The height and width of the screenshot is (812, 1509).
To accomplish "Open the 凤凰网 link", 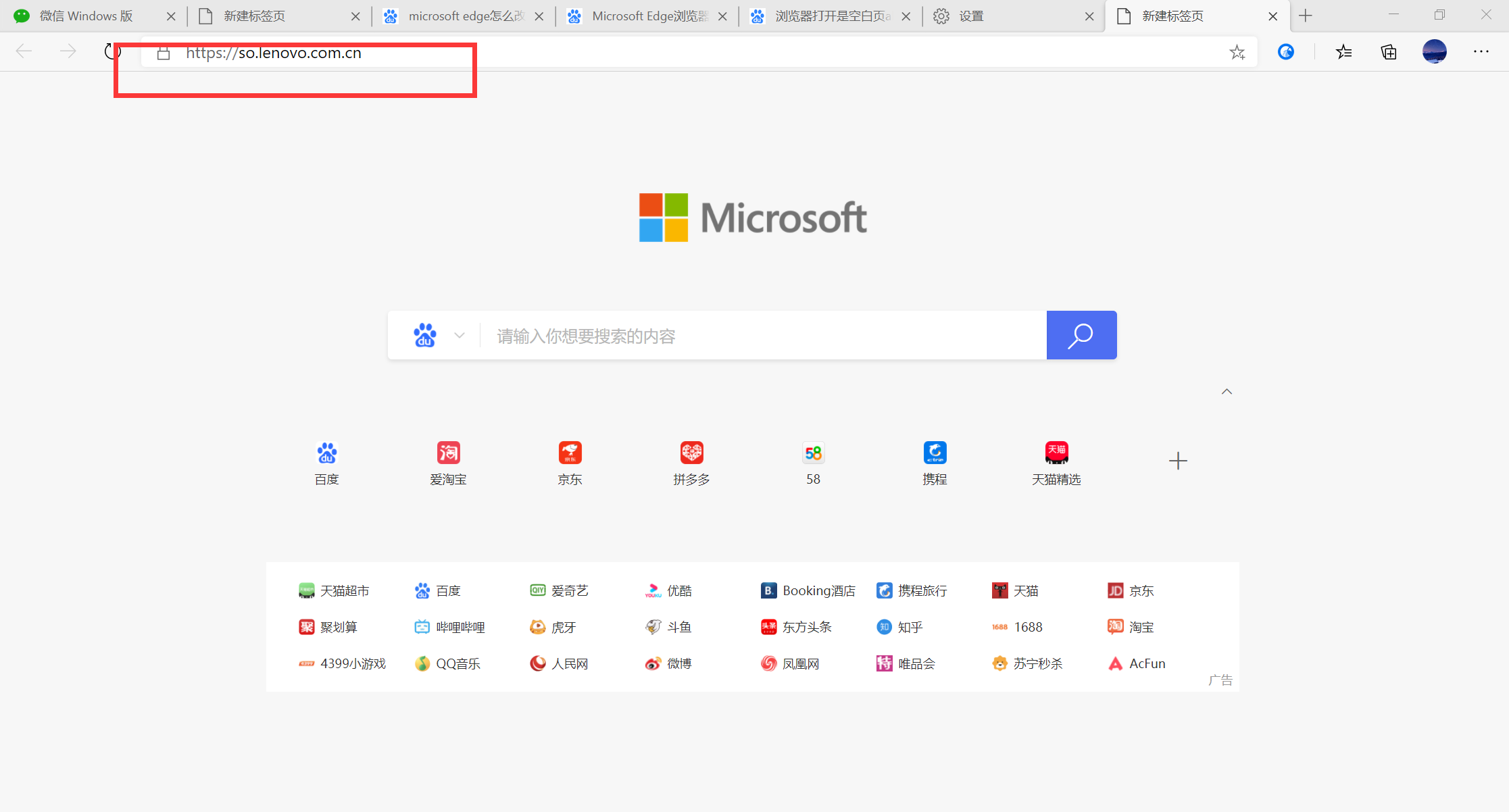I will coord(790,664).
